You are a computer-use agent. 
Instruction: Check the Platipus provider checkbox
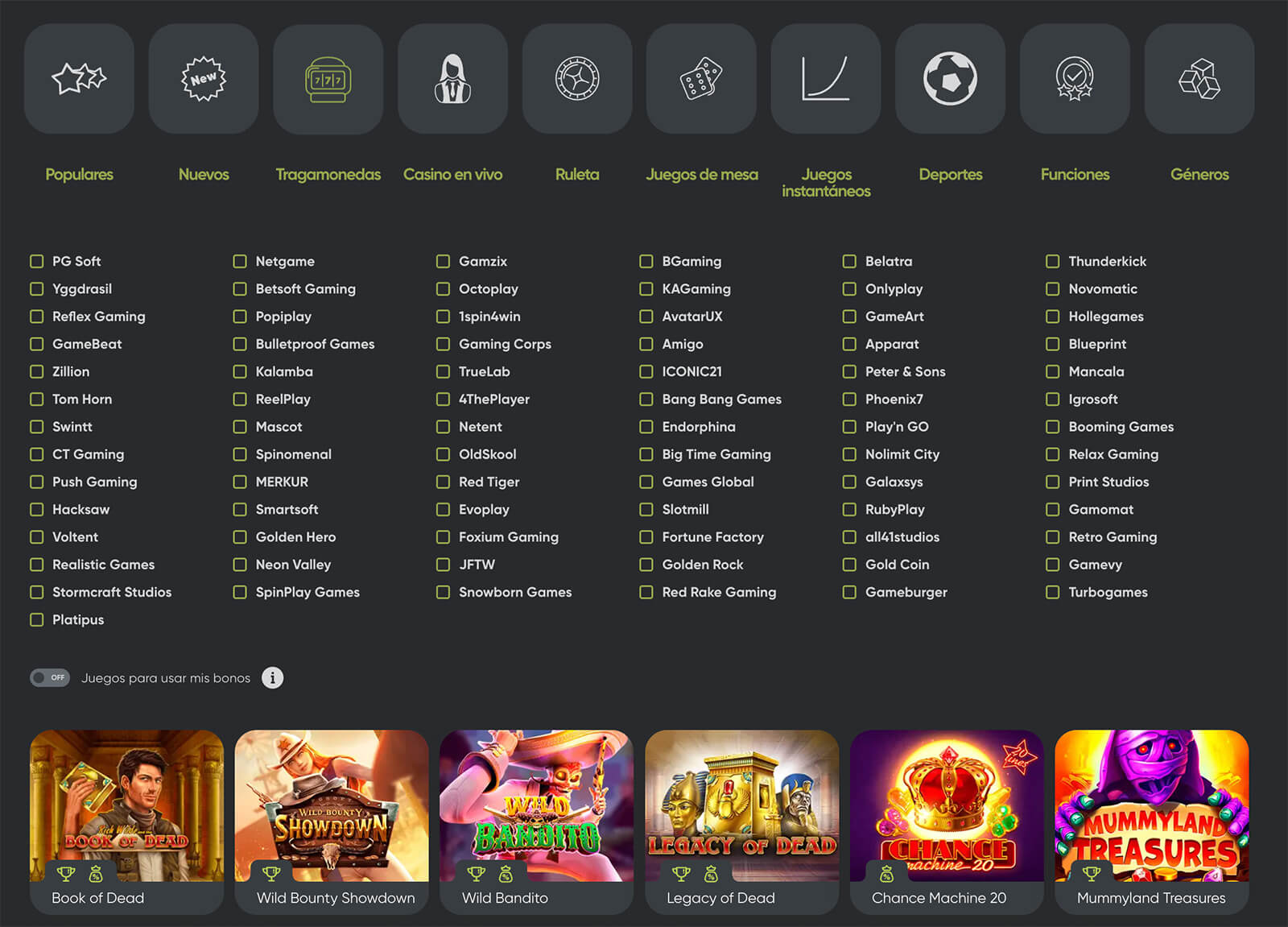pyautogui.click(x=36, y=619)
